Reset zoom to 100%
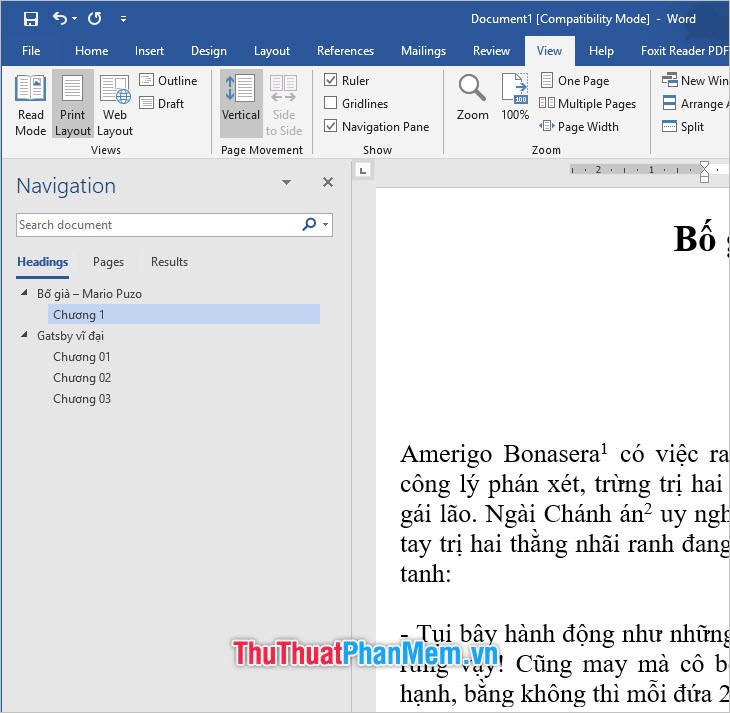Viewport: 730px width, 713px height. [x=515, y=97]
